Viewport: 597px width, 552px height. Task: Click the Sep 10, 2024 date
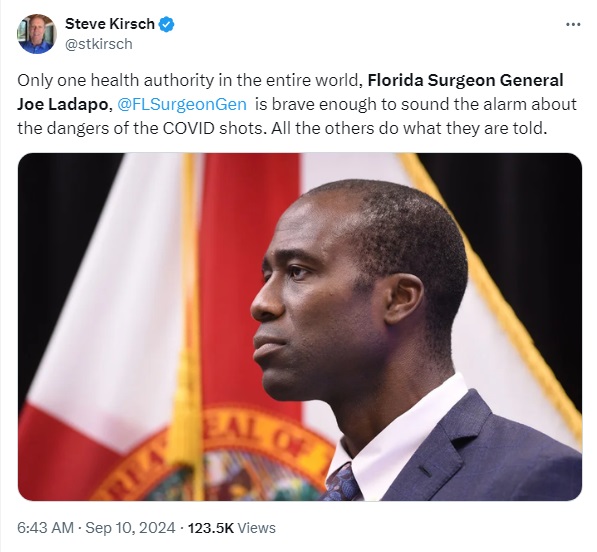click(130, 528)
